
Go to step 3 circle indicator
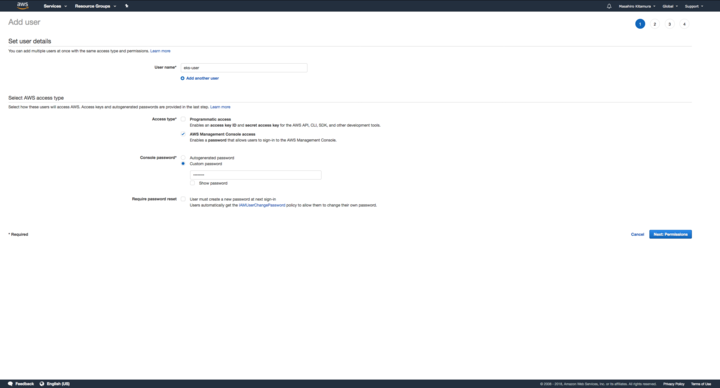point(669,24)
